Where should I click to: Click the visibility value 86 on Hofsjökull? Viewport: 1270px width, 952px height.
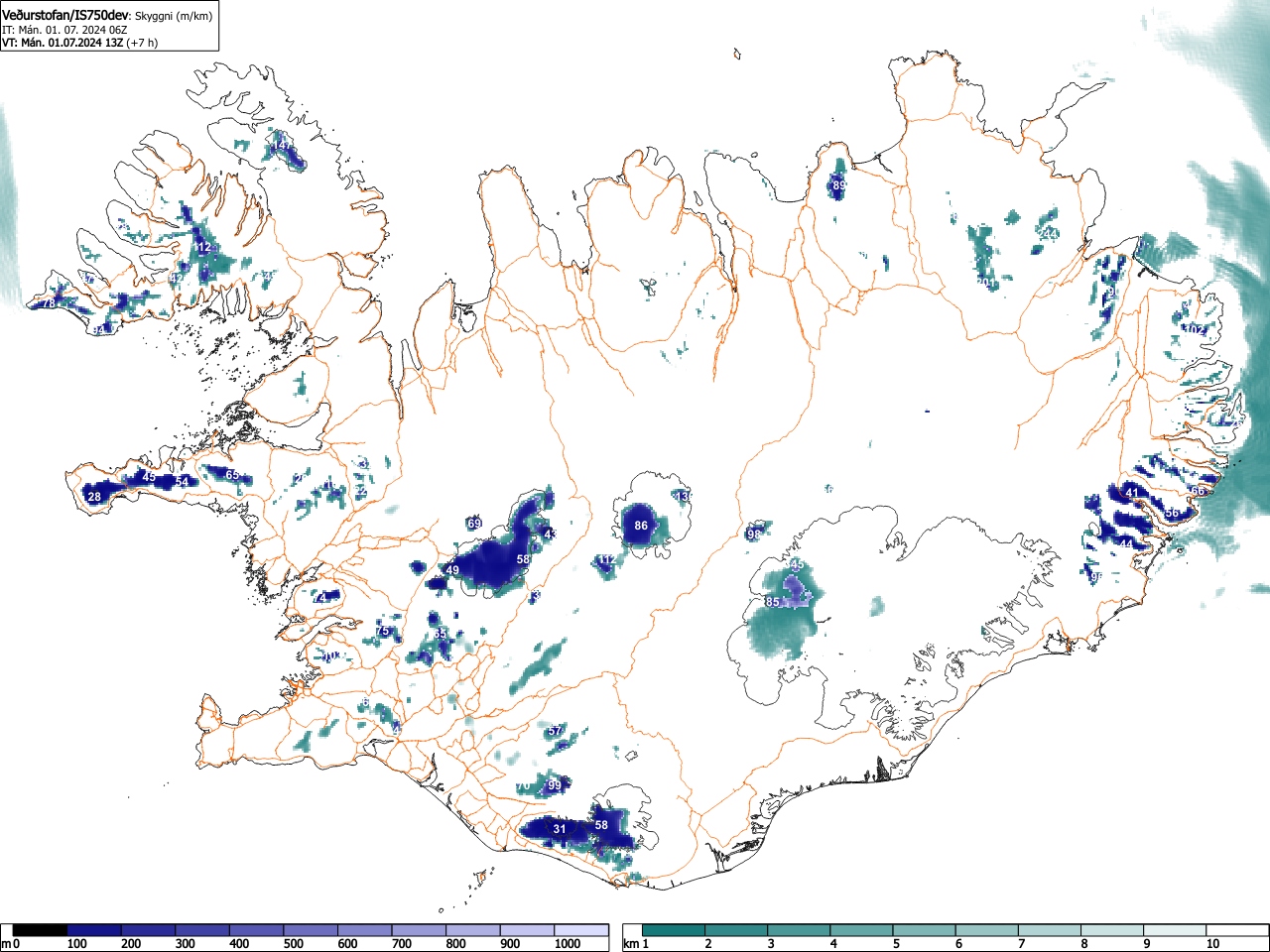click(x=641, y=526)
